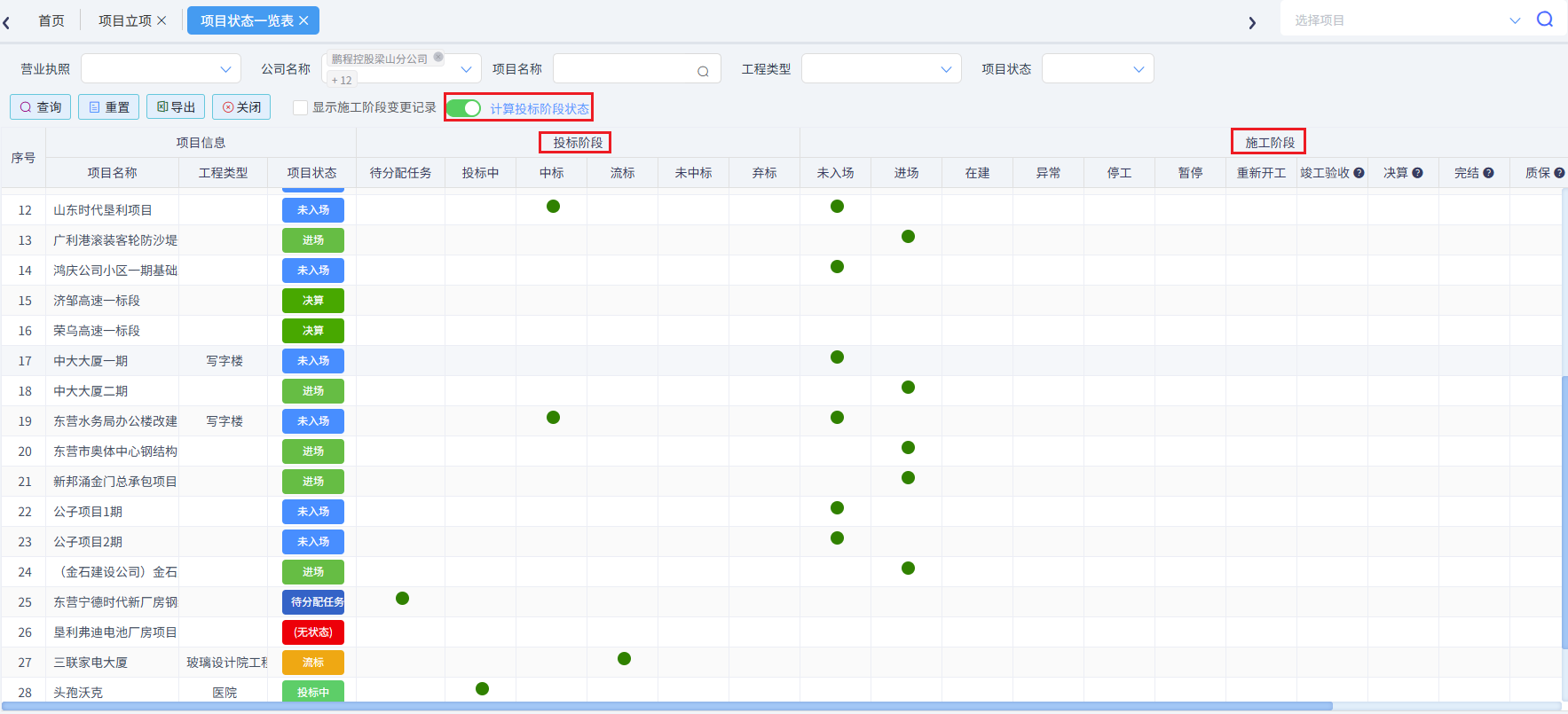Click help icon beside 竣工验收 column
This screenshot has height=714, width=1568.
click(1359, 173)
